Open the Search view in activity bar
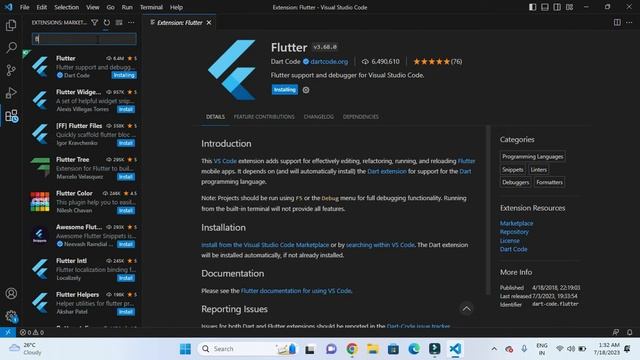The image size is (640, 360). [x=11, y=47]
